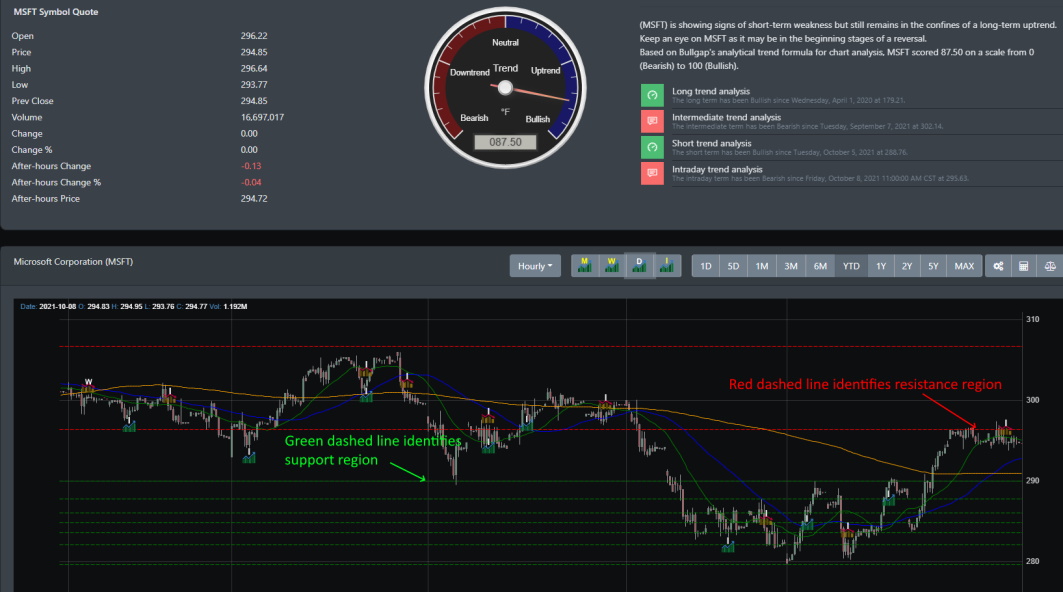Viewport: 1063px width, 592px height.
Task: Select the Intraday (I) chart interval icon
Action: tap(667, 266)
